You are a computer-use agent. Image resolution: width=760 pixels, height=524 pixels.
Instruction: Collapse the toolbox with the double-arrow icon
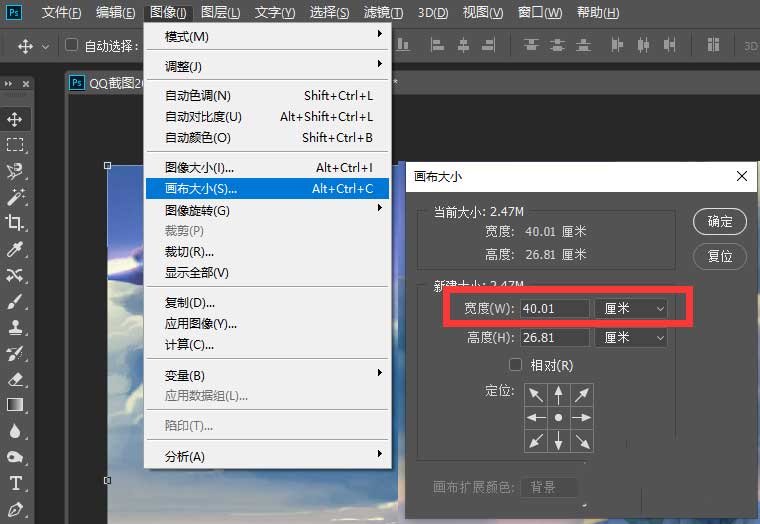point(8,84)
